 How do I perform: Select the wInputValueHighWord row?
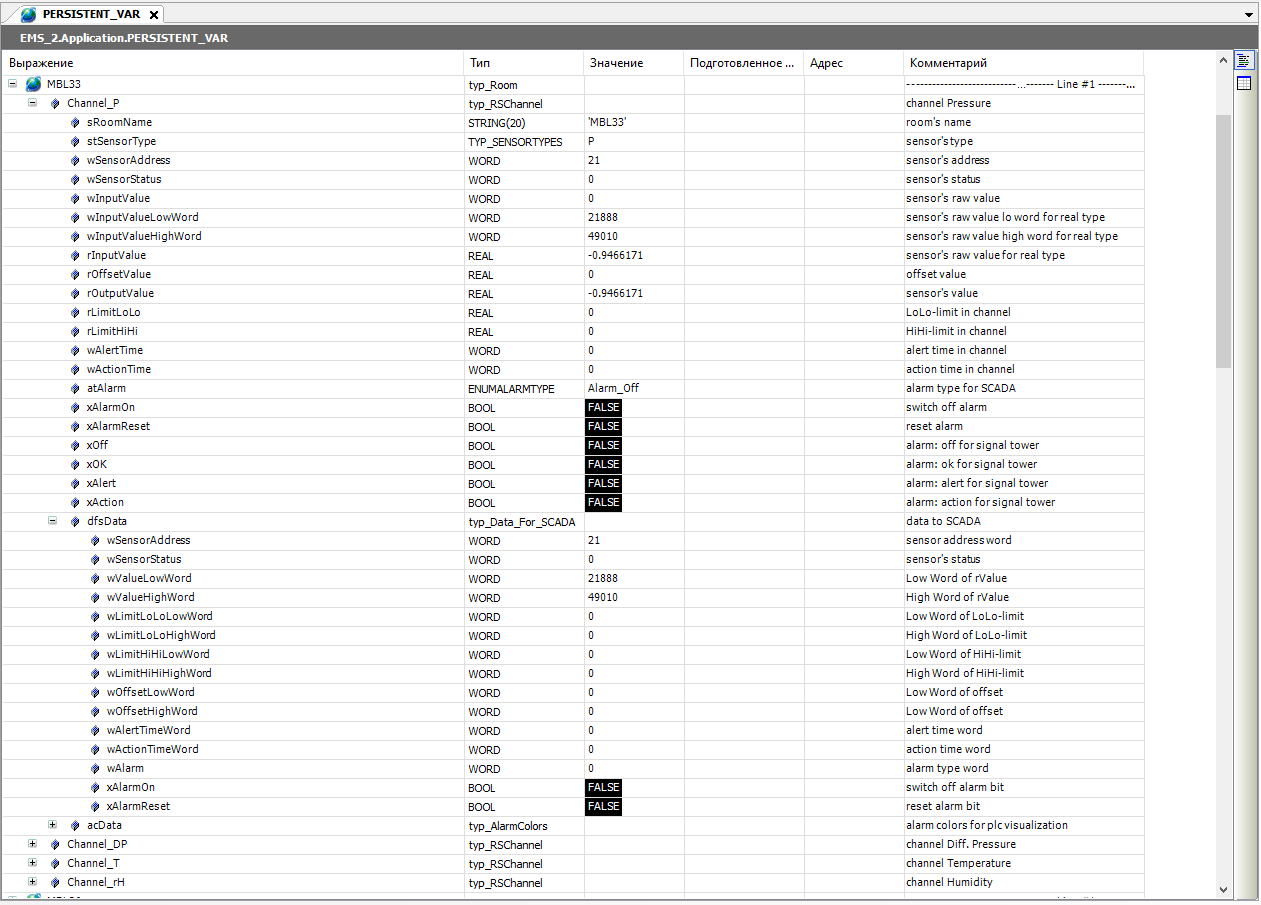(x=573, y=236)
